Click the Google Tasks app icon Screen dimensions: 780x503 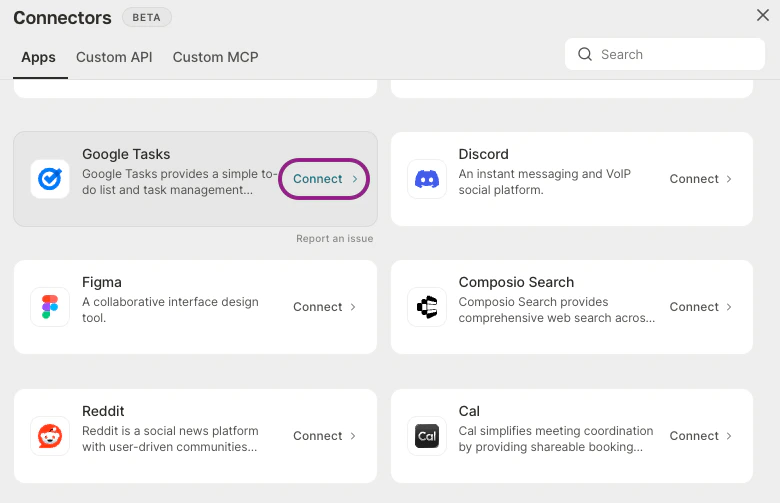tap(50, 179)
